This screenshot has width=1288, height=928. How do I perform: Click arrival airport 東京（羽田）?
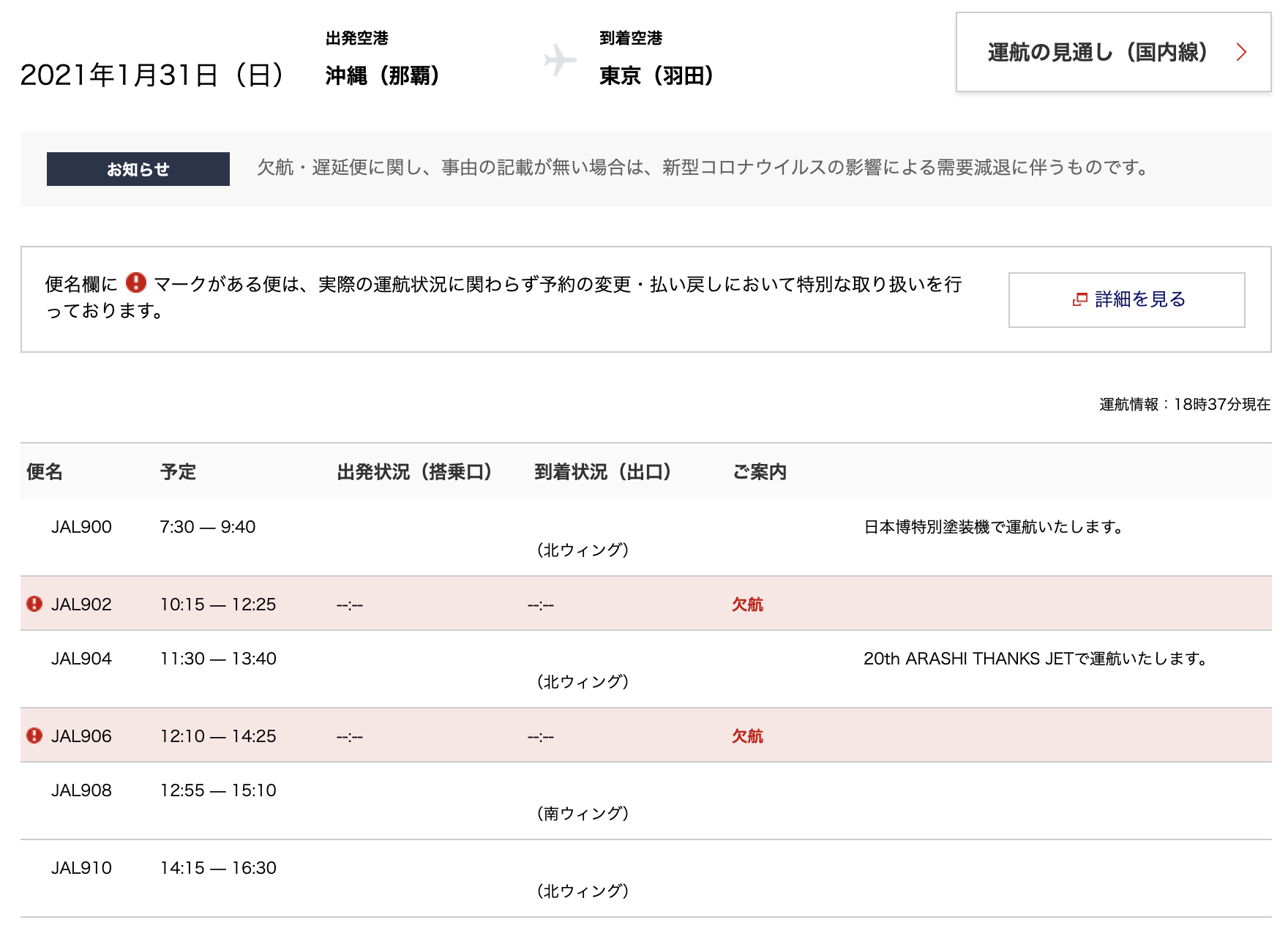[658, 75]
